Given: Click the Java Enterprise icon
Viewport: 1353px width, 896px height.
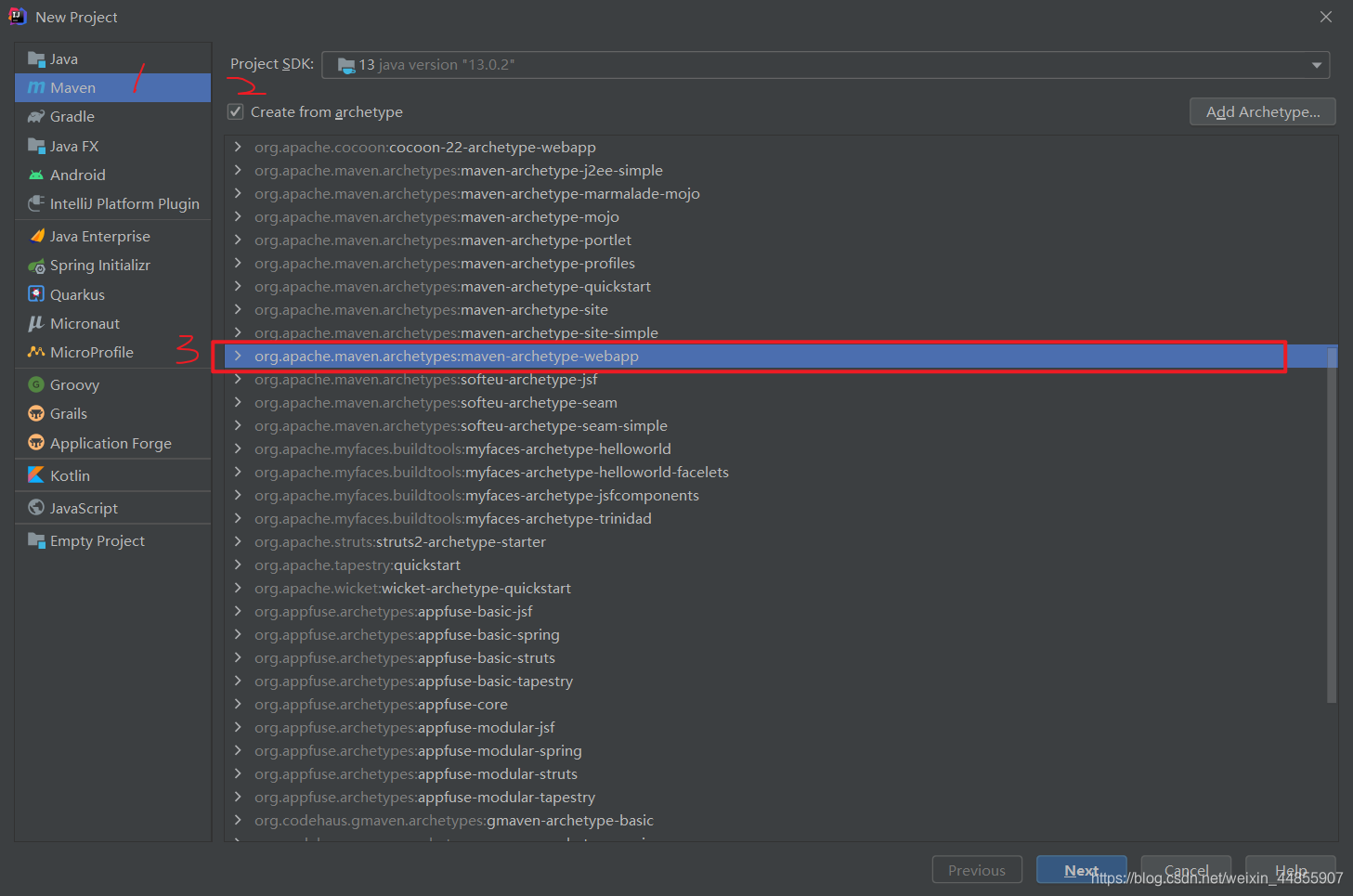Looking at the screenshot, I should point(36,236).
